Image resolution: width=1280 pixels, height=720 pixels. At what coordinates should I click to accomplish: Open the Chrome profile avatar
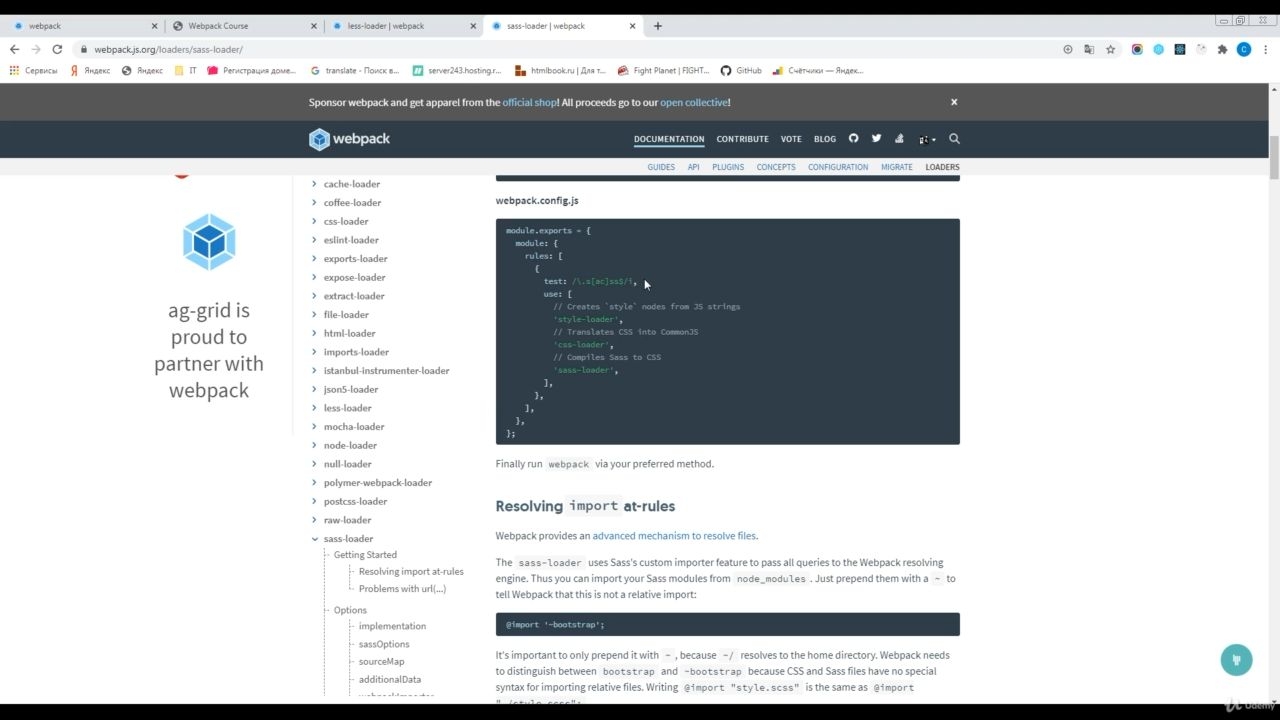coord(1244,49)
